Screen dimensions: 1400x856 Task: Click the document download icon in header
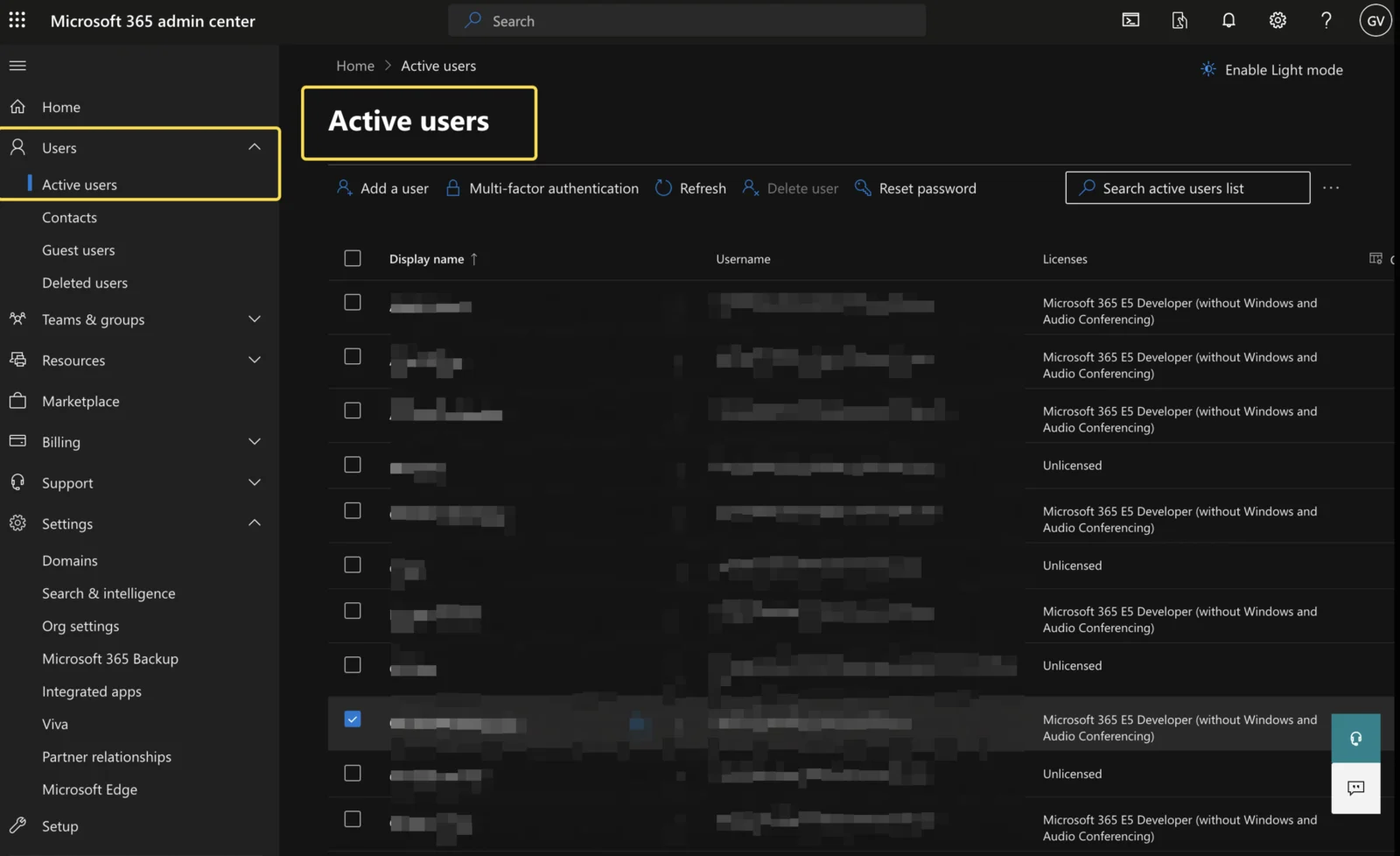(x=1179, y=20)
